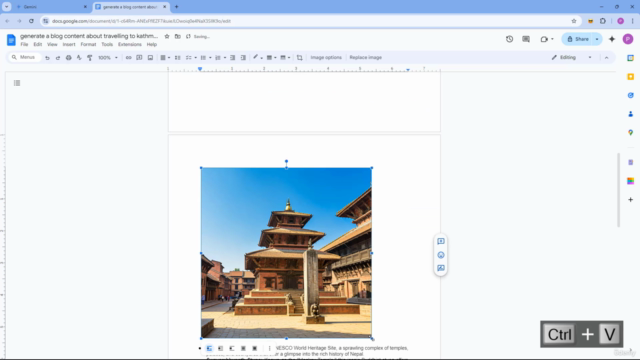
Task: Undo the last action
Action: [x=47, y=58]
